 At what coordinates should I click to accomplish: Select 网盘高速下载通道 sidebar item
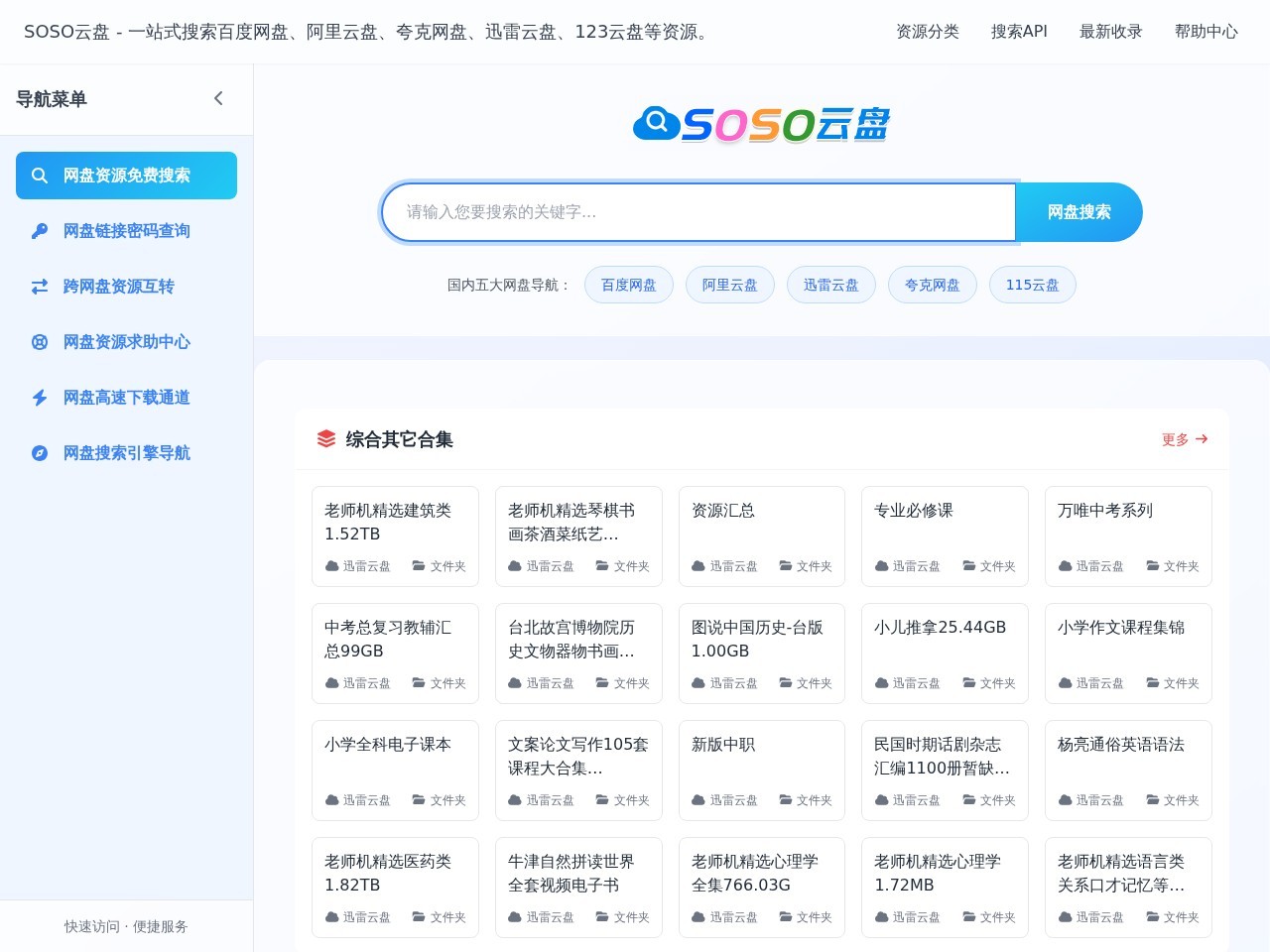coord(126,398)
